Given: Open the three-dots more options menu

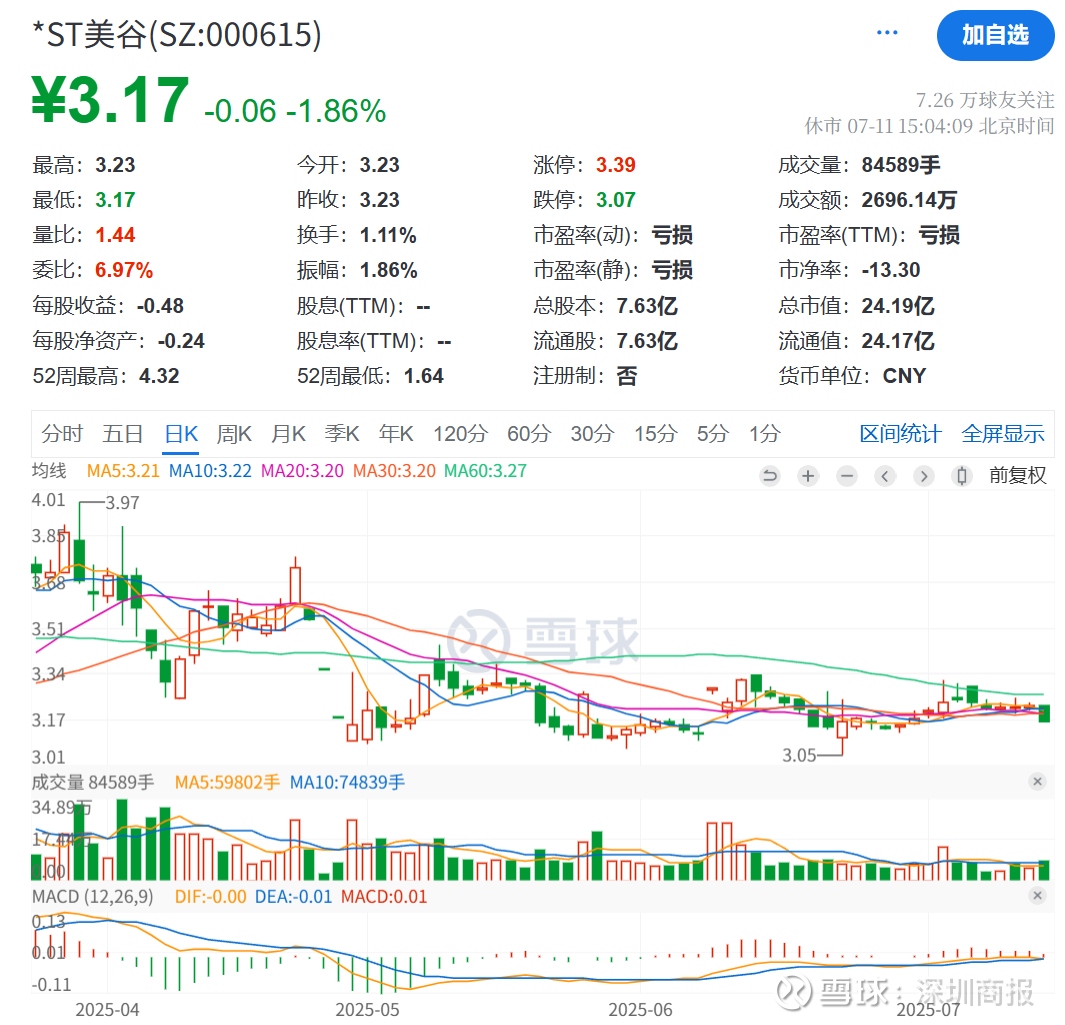Looking at the screenshot, I should (x=887, y=33).
